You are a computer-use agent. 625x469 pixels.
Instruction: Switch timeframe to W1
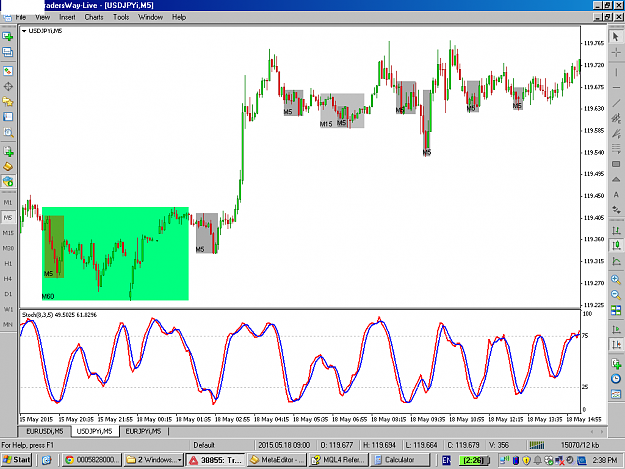[8, 309]
